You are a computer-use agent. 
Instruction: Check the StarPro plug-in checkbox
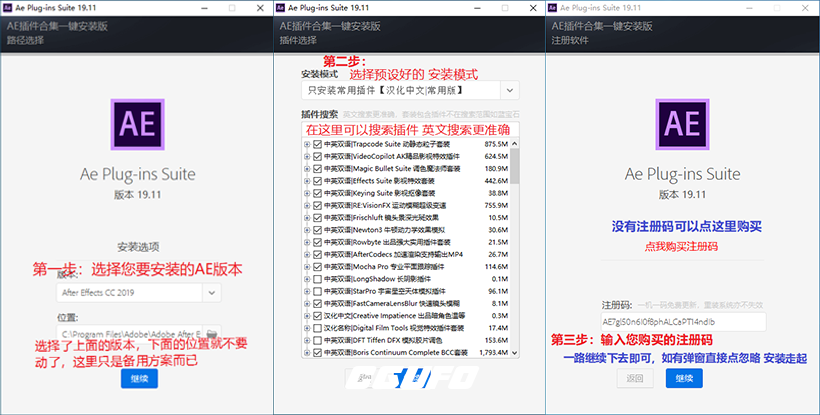(317, 291)
